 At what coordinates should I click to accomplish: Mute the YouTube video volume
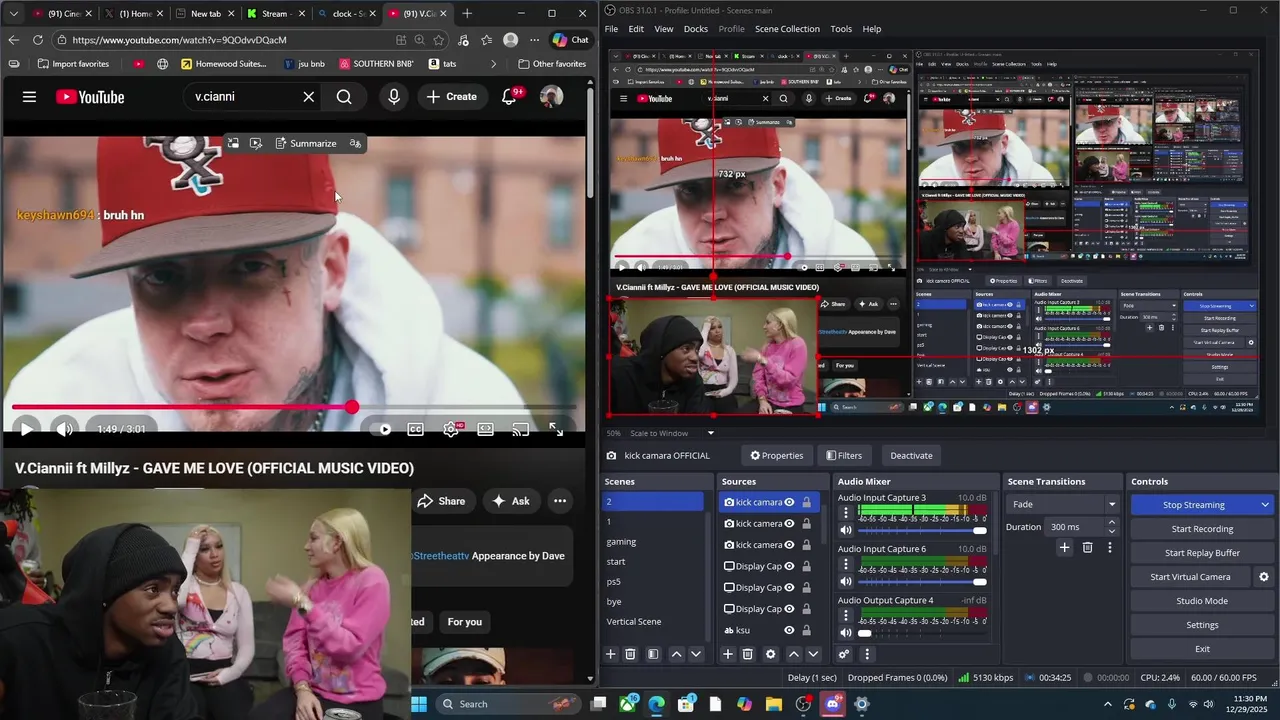[x=64, y=429]
